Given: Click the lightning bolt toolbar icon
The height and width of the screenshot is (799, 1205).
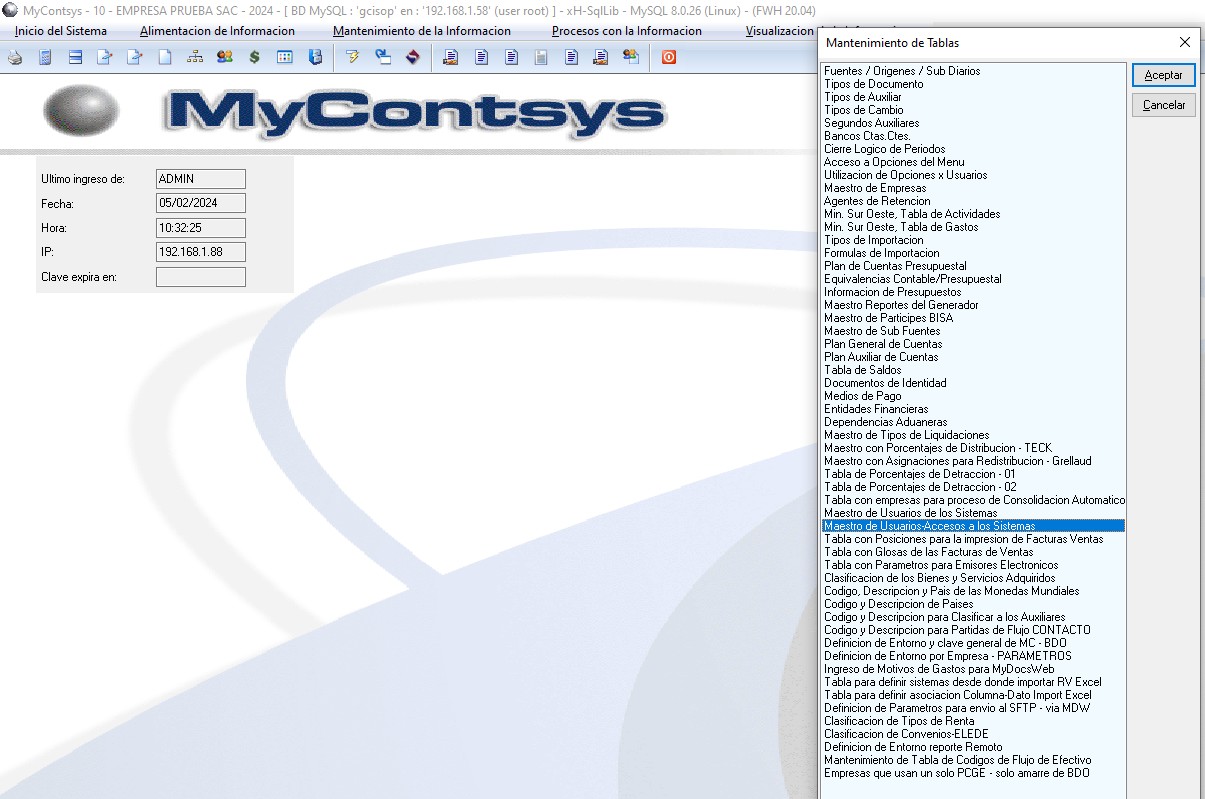Looking at the screenshot, I should click(352, 57).
